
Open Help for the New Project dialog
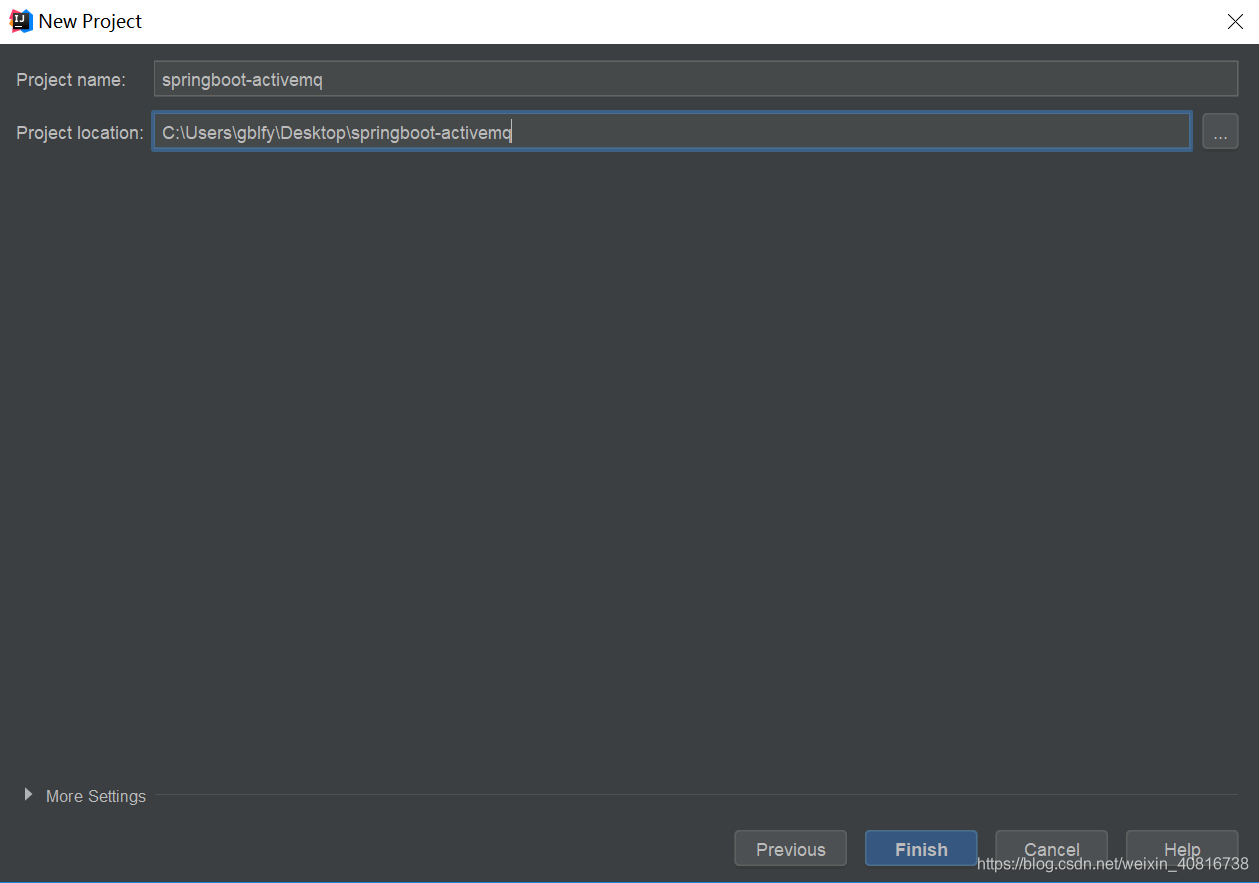pos(1182,848)
